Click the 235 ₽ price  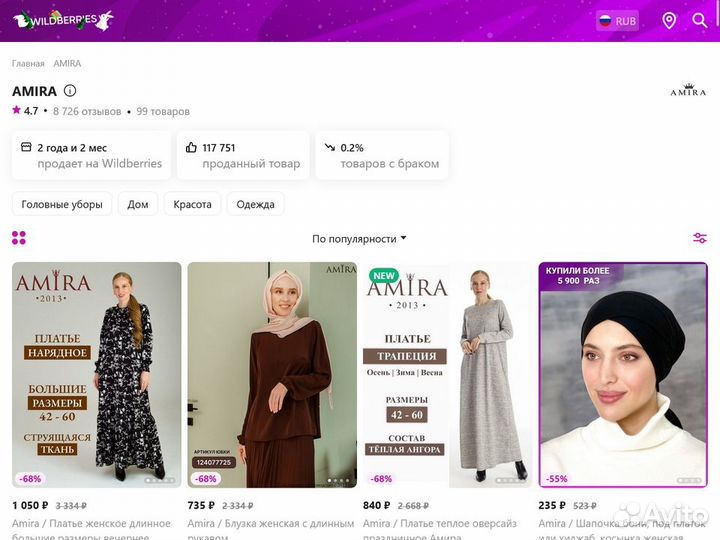point(552,506)
